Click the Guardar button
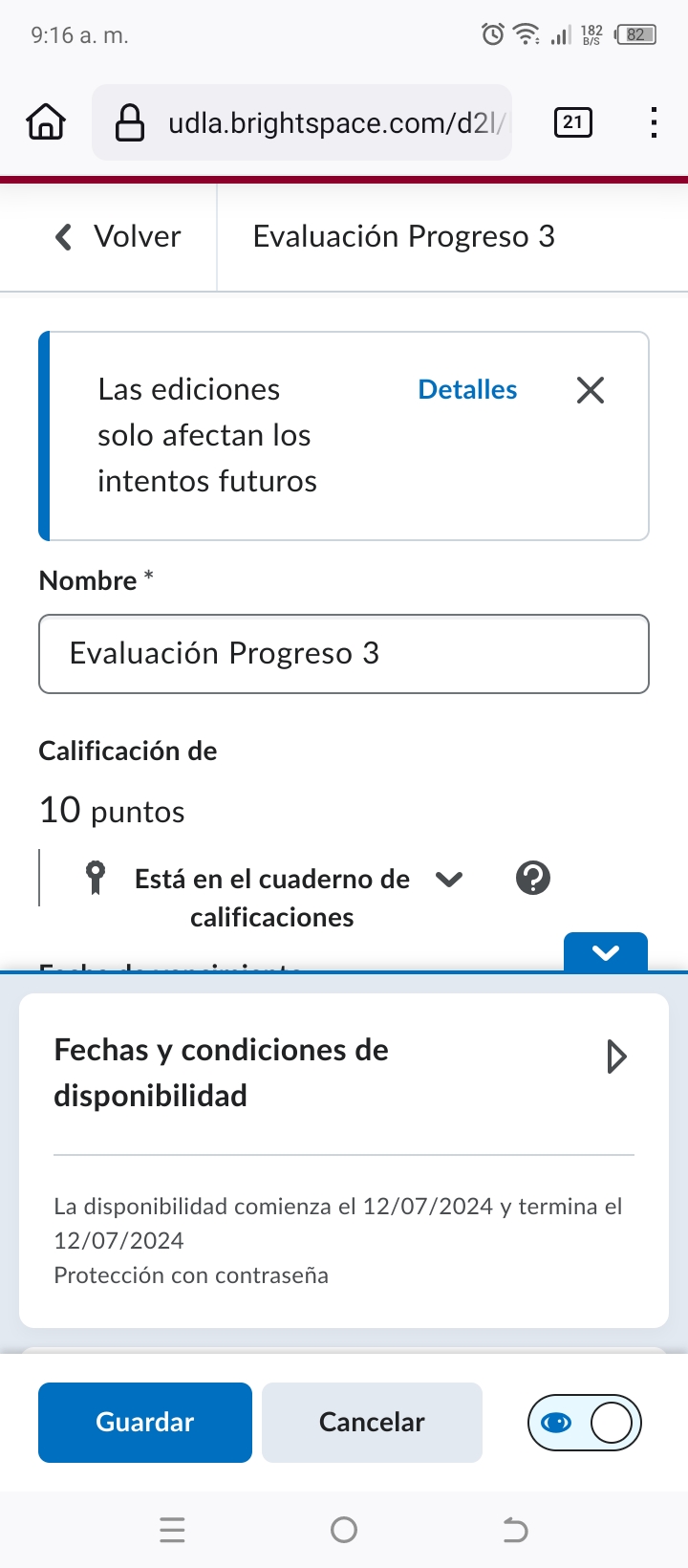The height and width of the screenshot is (1568, 688). [x=145, y=1423]
